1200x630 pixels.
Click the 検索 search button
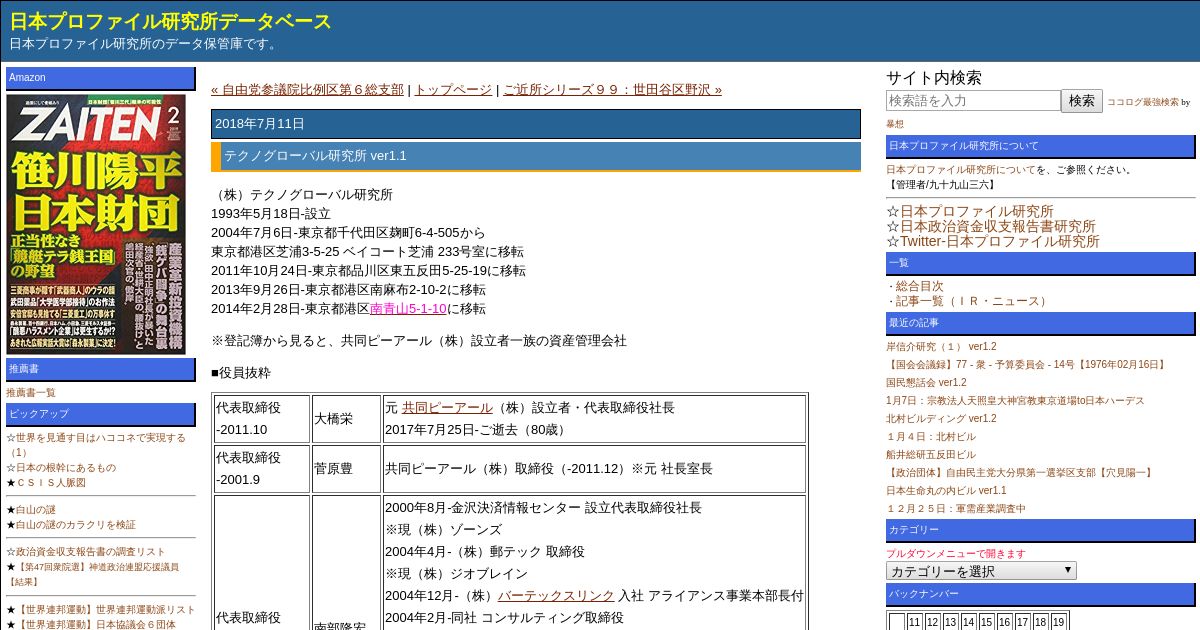click(x=1082, y=101)
